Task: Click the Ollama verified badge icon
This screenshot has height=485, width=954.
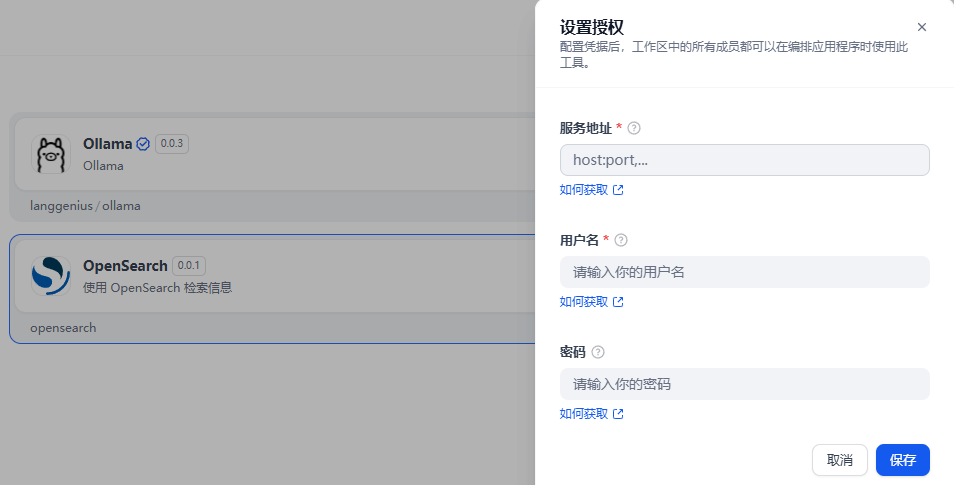Action: pos(143,144)
